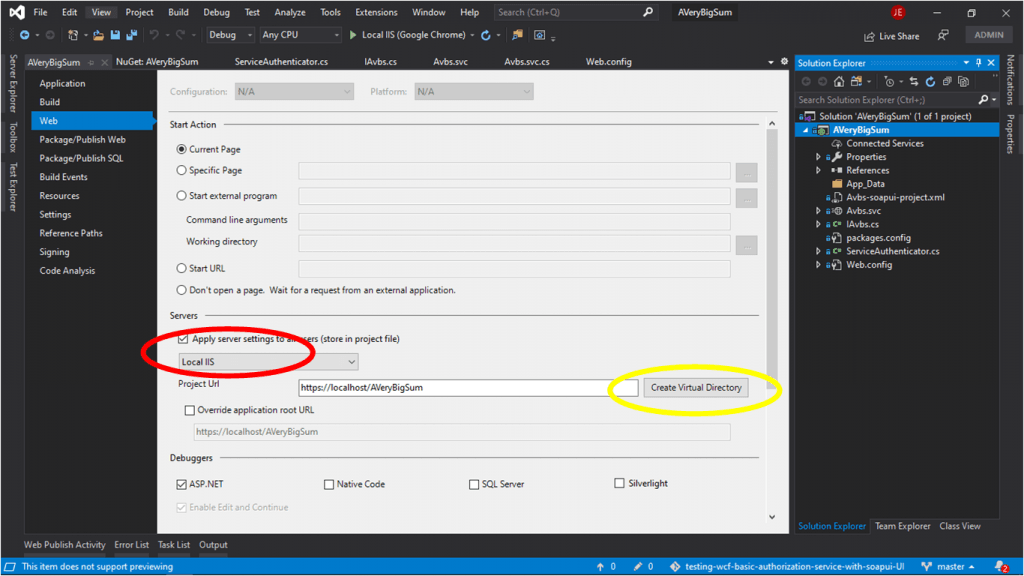Click the Solutions and Folders view switch icon
The height and width of the screenshot is (576, 1024).
click(x=856, y=82)
